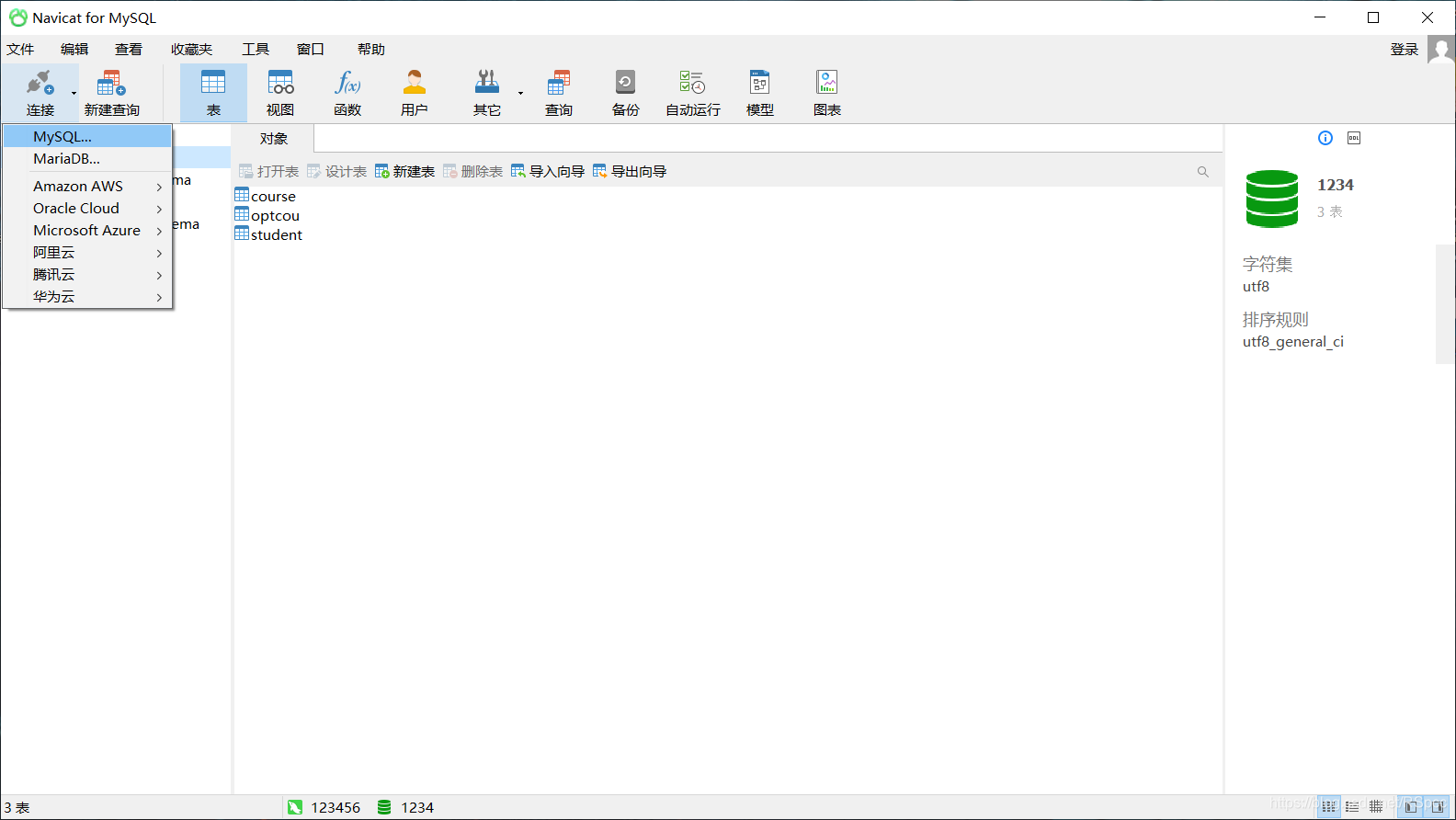This screenshot has height=820, width=1456.
Task: Click the utf8 character set value
Action: (x=1256, y=287)
